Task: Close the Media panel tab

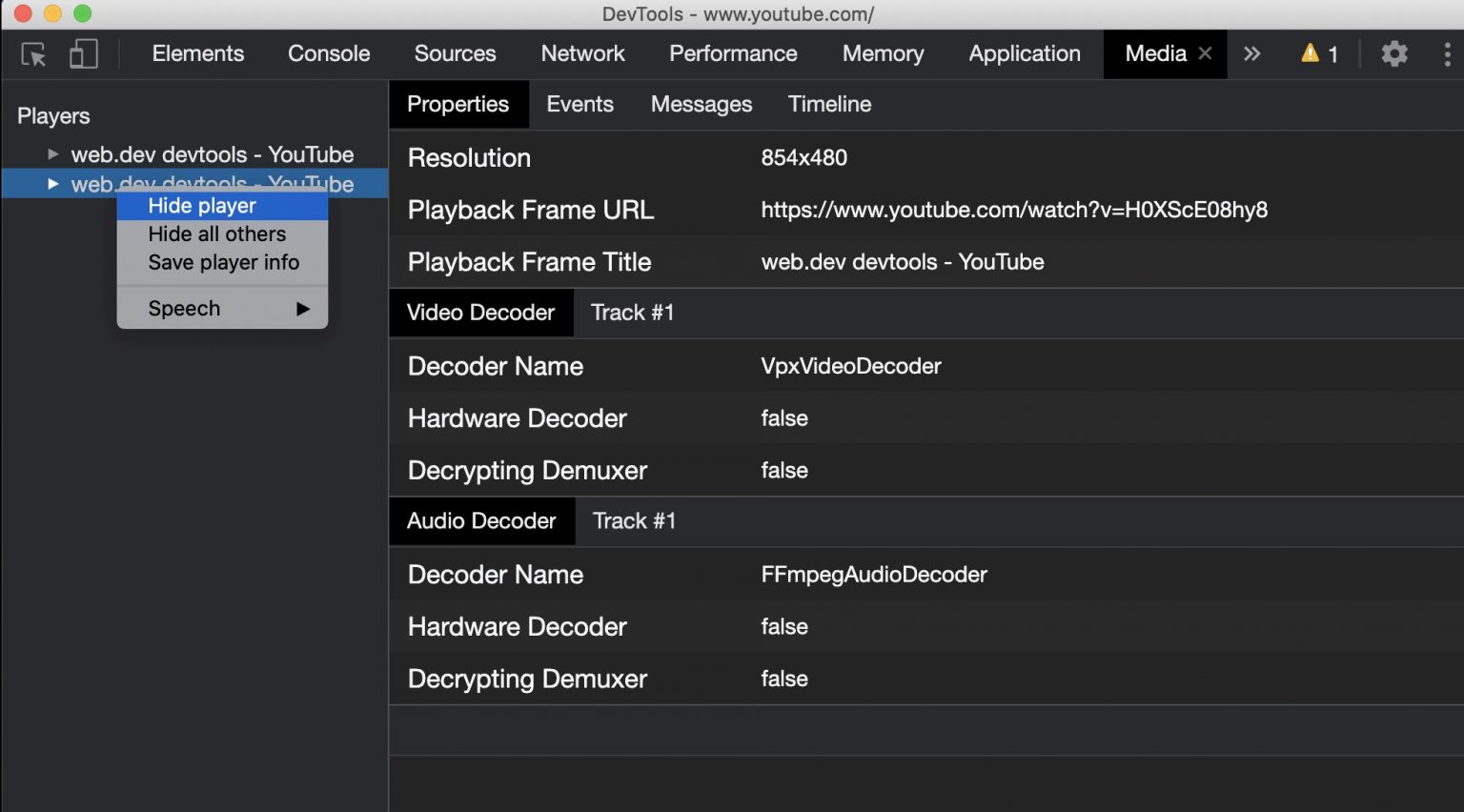Action: click(1203, 54)
